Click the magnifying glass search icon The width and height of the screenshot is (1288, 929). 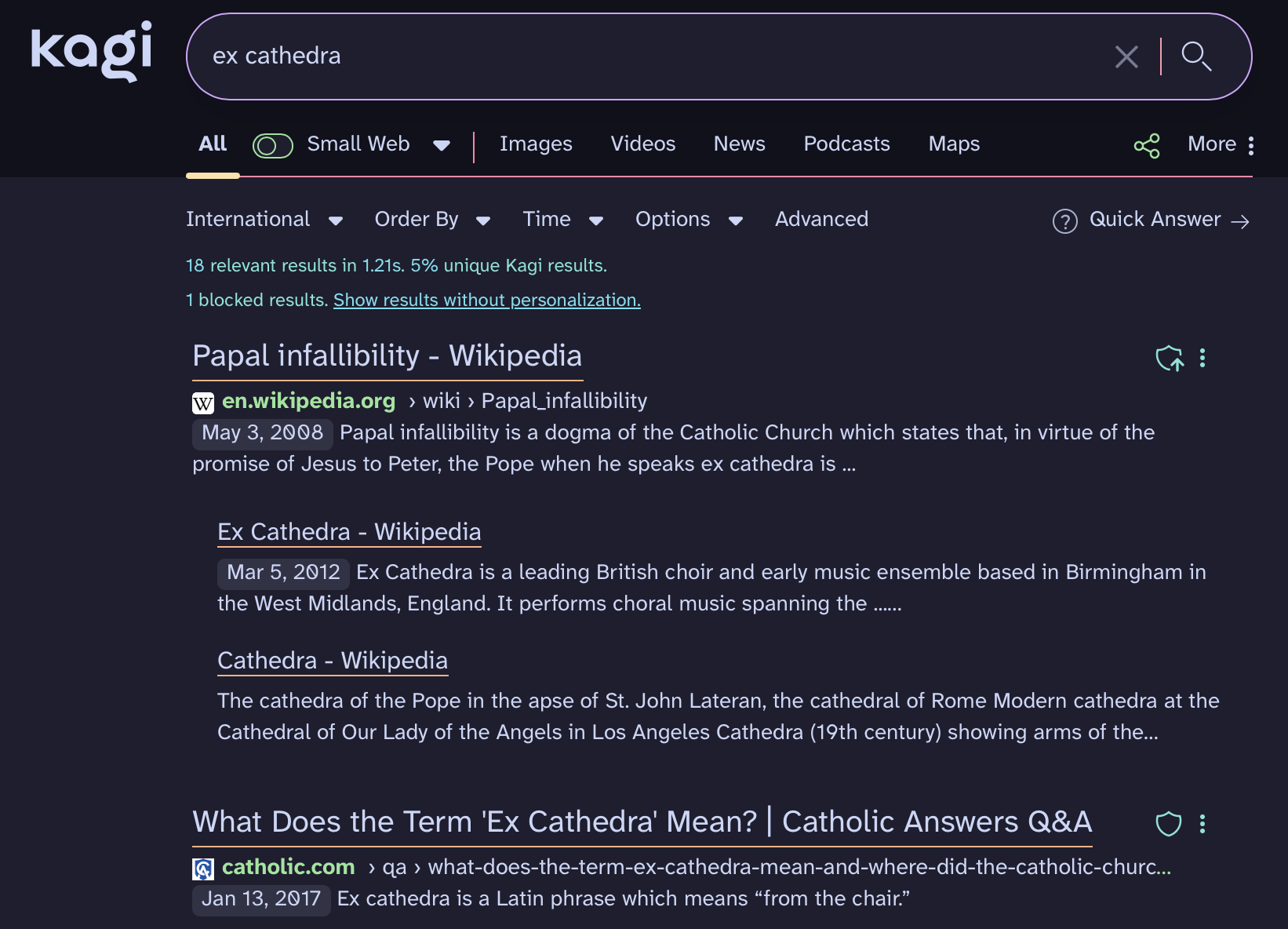click(x=1196, y=56)
